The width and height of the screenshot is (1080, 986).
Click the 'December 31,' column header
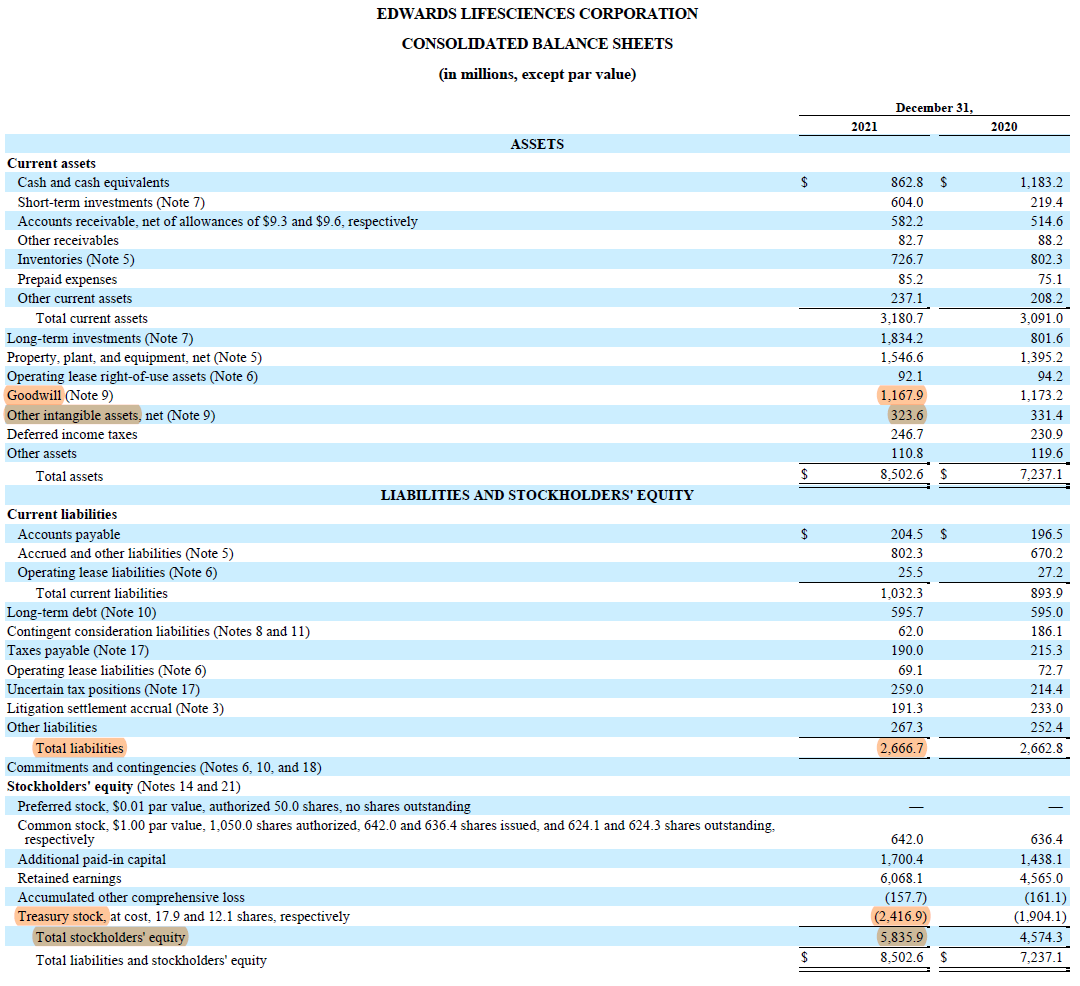pyautogui.click(x=933, y=108)
